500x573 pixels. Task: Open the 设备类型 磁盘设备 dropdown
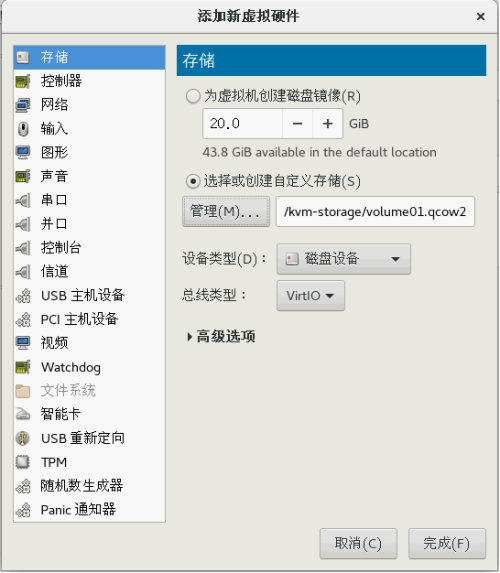[344, 259]
